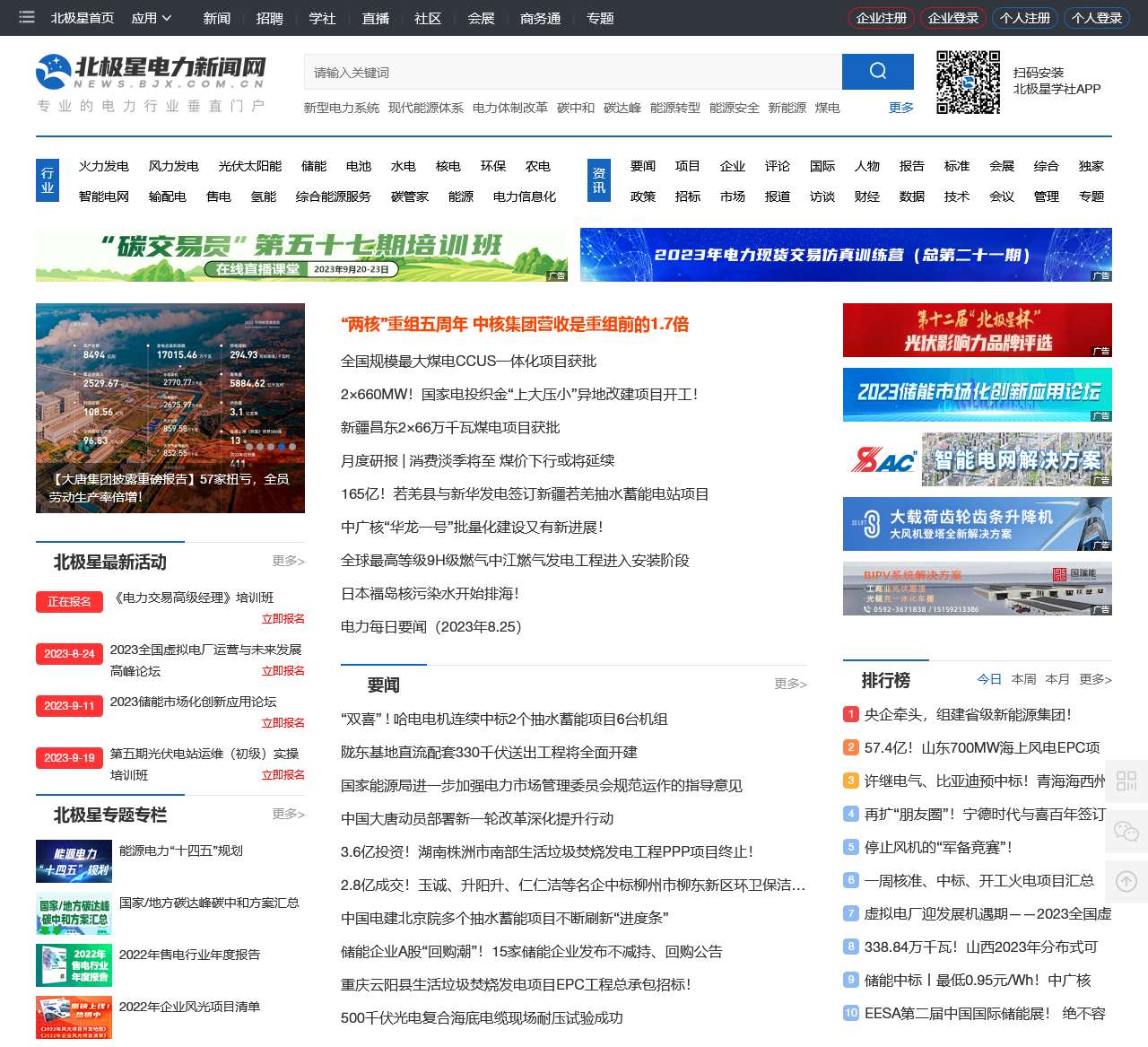The width and height of the screenshot is (1148, 1047).
Task: Select carousel indicator dot number four
Action: point(282,446)
